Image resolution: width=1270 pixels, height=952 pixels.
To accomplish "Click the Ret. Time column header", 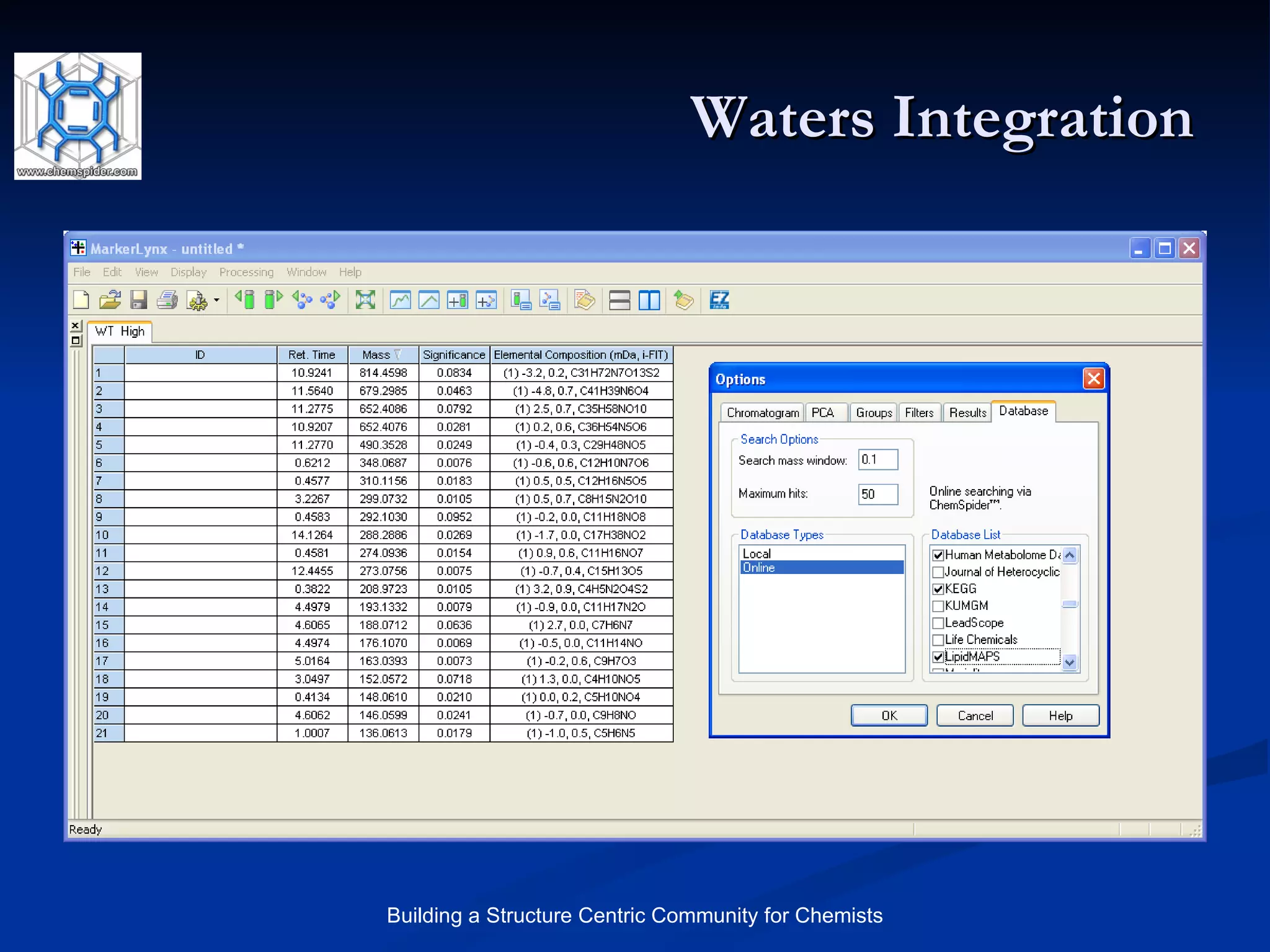I will click(x=312, y=355).
